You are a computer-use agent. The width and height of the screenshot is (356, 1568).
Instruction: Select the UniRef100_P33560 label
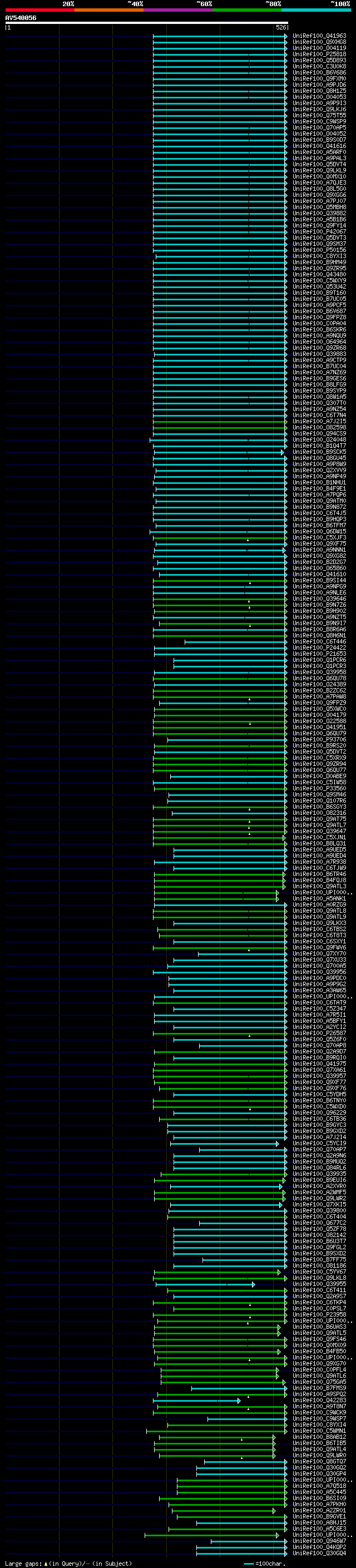click(319, 788)
